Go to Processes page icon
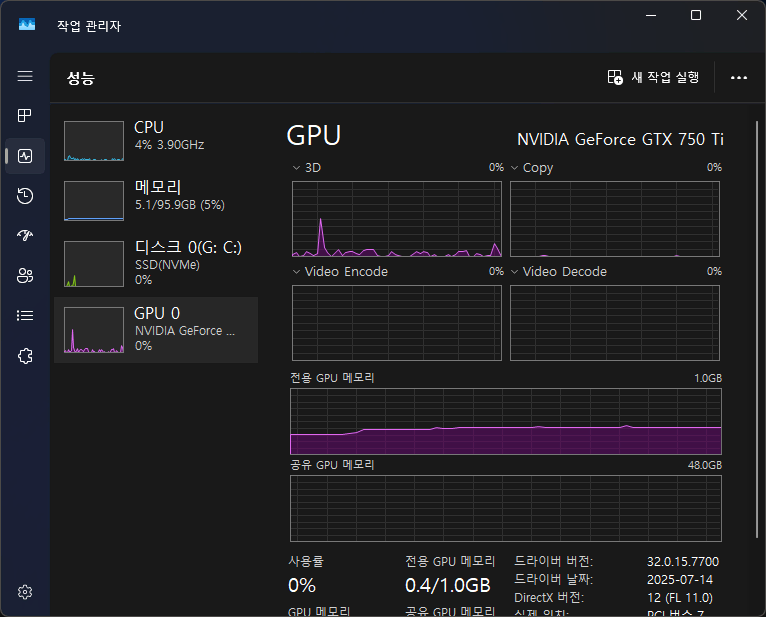The width and height of the screenshot is (766, 617). coord(25,115)
